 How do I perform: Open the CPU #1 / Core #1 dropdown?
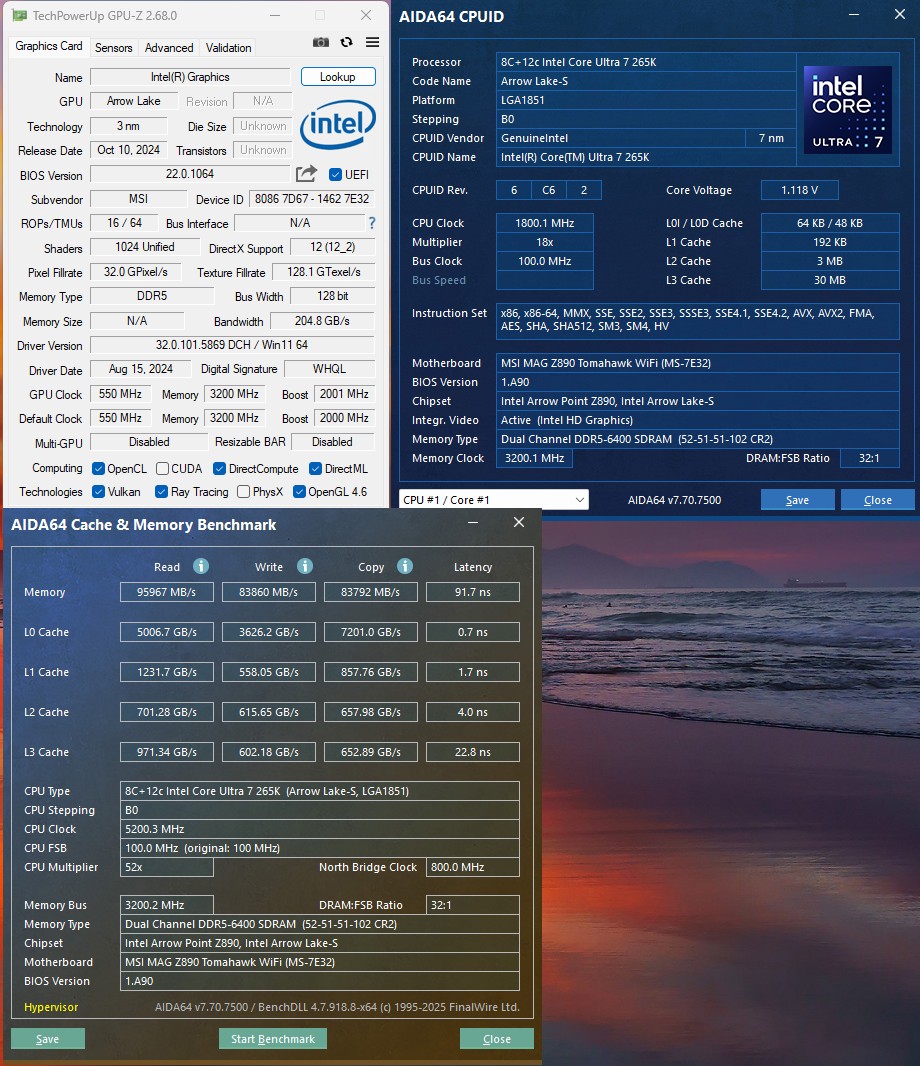point(494,500)
